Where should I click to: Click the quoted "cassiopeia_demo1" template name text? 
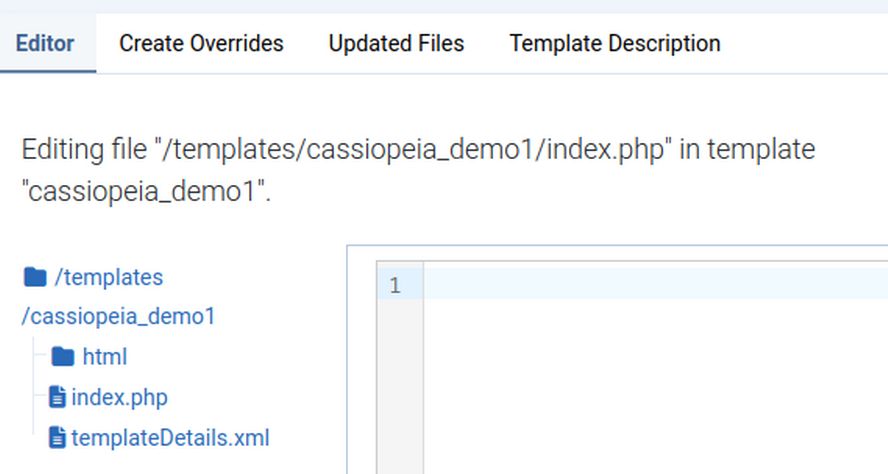[x=147, y=192]
